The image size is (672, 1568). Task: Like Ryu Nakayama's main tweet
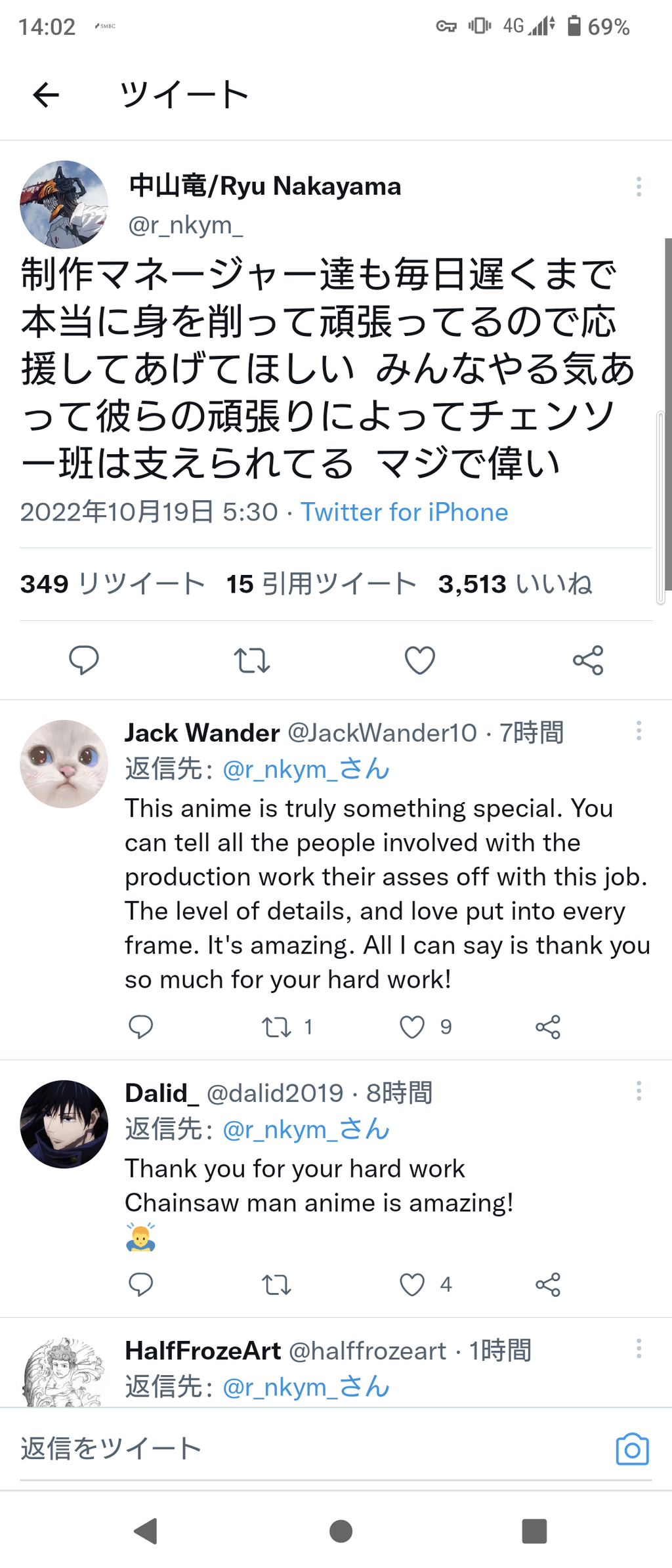click(420, 660)
